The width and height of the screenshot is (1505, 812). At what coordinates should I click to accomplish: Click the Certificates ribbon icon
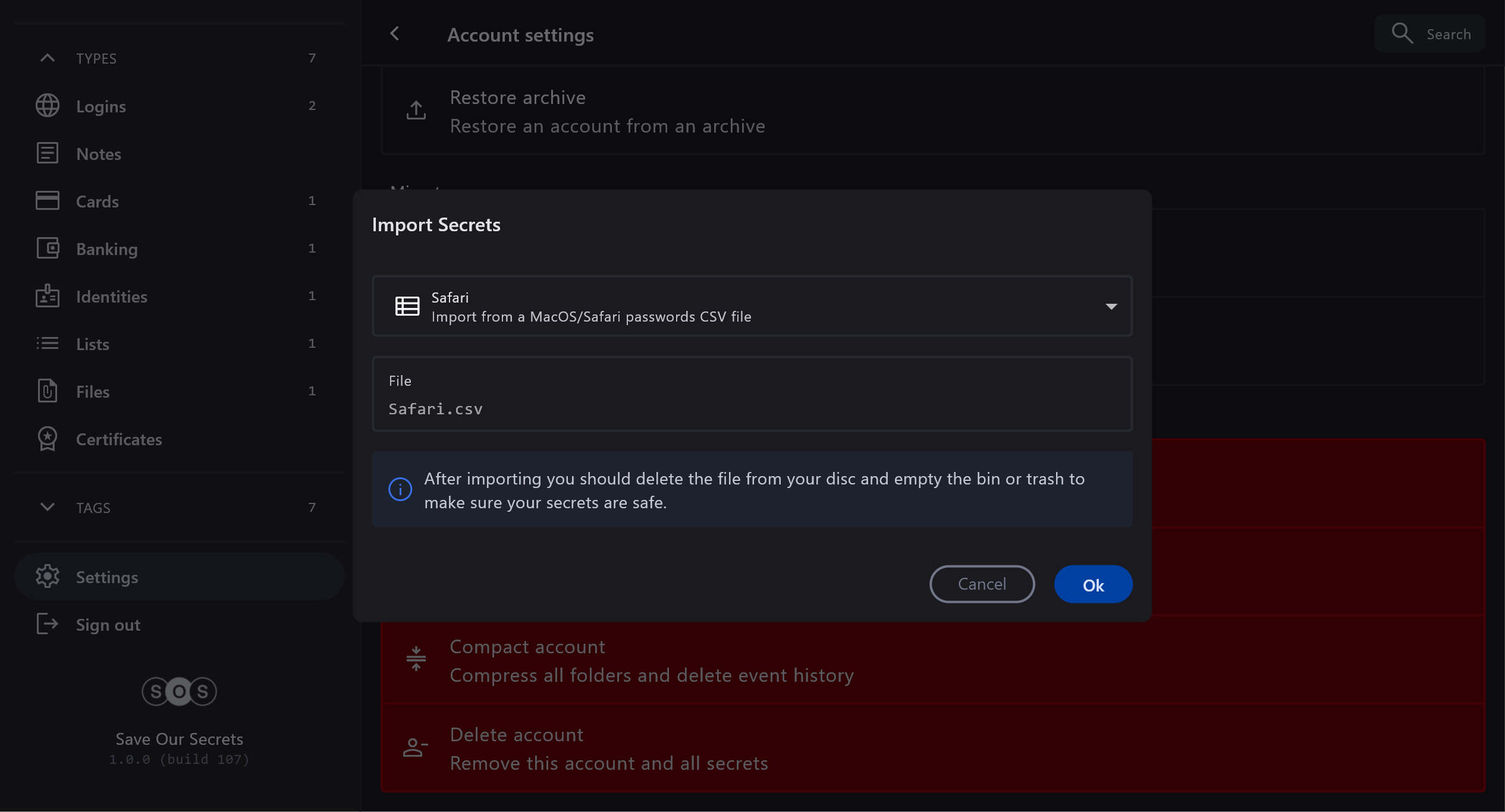pyautogui.click(x=48, y=439)
